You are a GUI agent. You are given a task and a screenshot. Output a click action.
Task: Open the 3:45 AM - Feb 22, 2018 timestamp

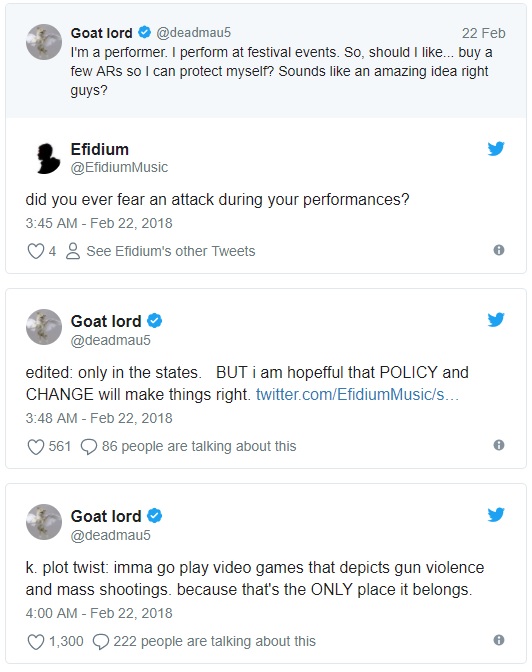click(99, 223)
